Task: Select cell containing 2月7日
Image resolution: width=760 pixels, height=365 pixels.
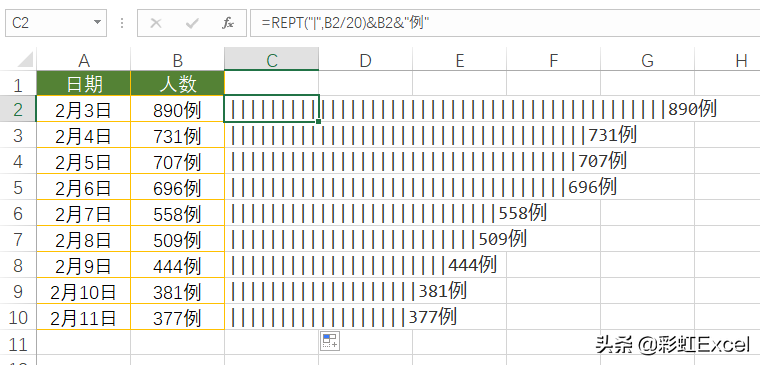Action: 84,213
